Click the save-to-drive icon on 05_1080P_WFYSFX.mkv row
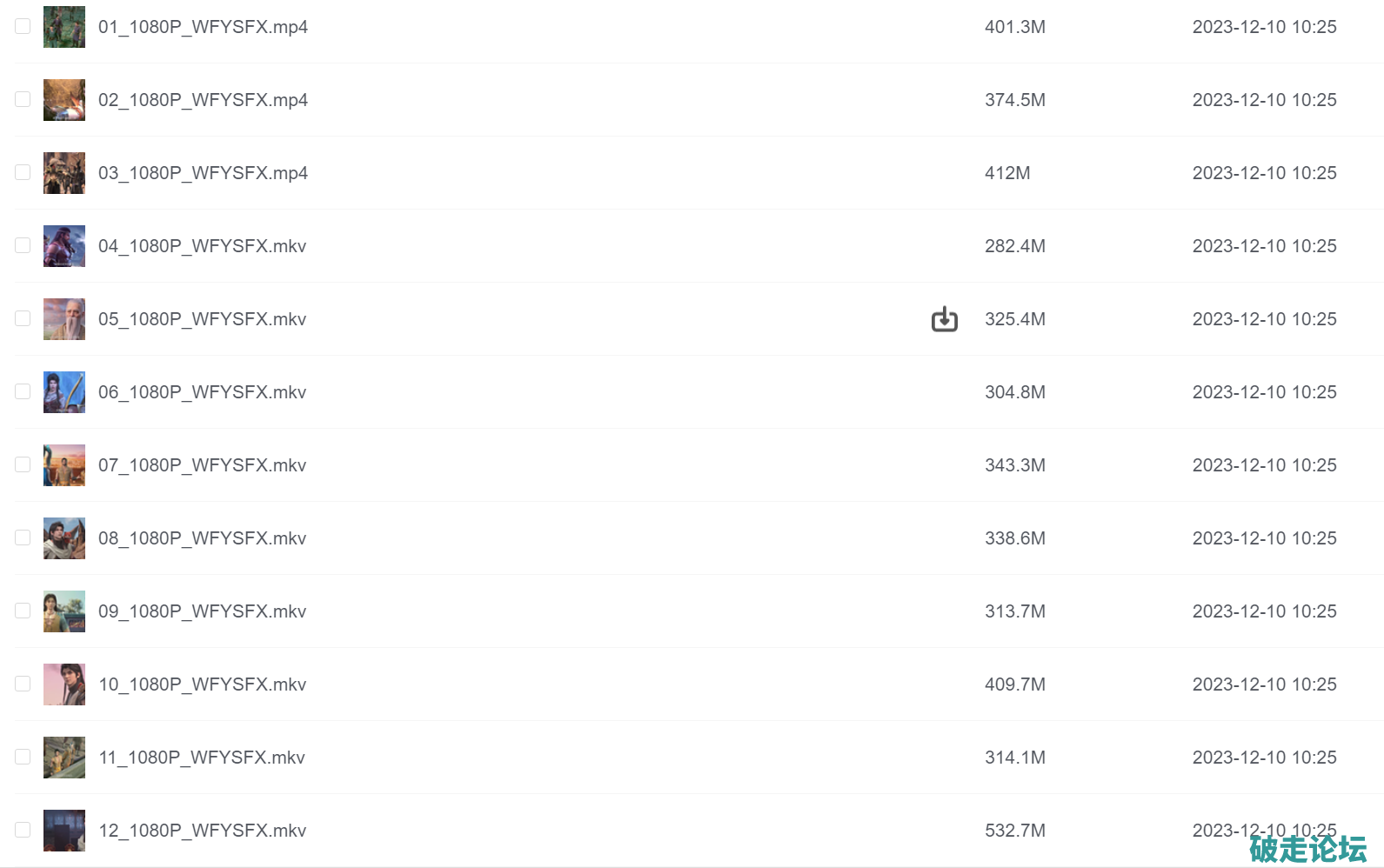 pos(944,319)
